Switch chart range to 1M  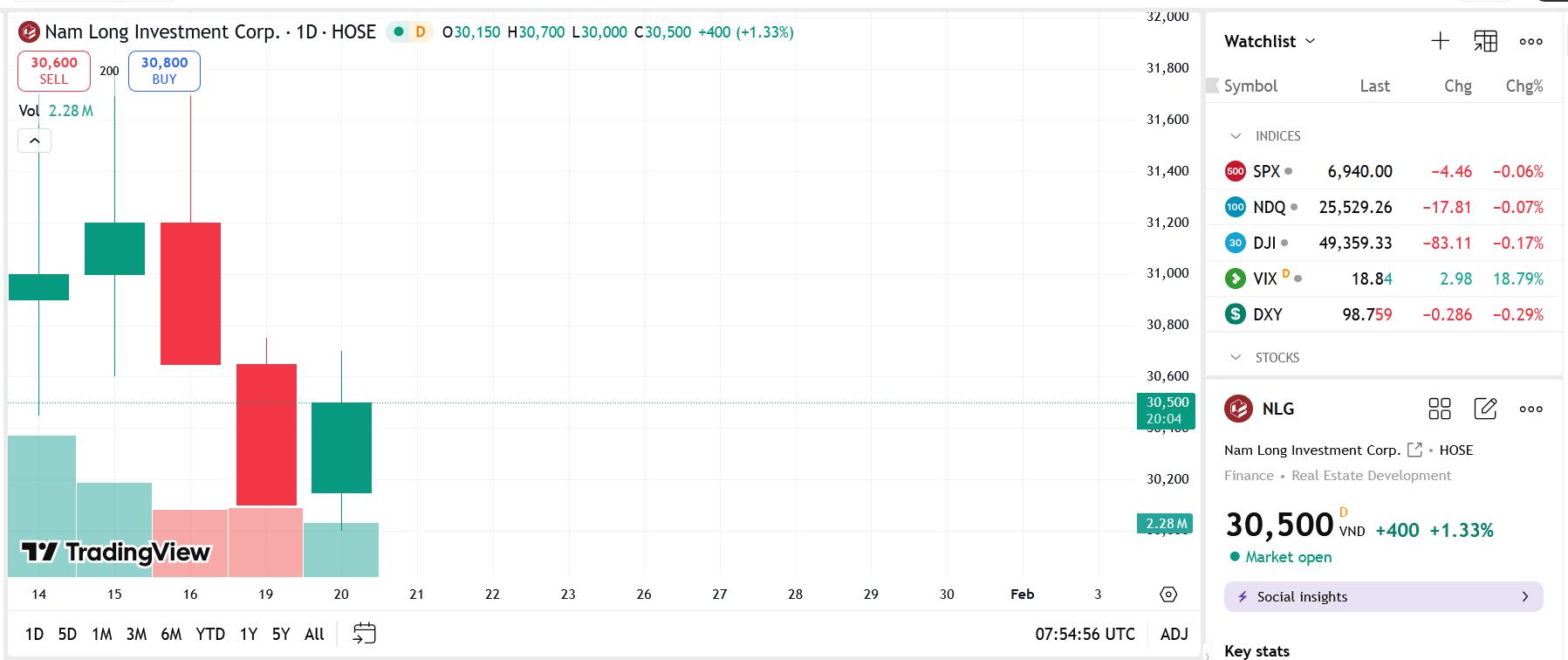tap(102, 634)
